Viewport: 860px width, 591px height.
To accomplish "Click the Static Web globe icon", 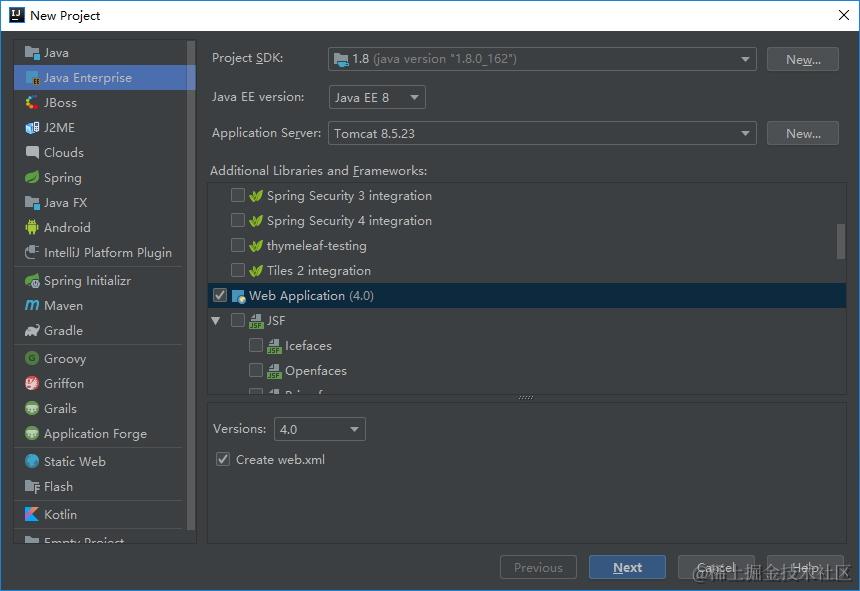I will coord(32,462).
